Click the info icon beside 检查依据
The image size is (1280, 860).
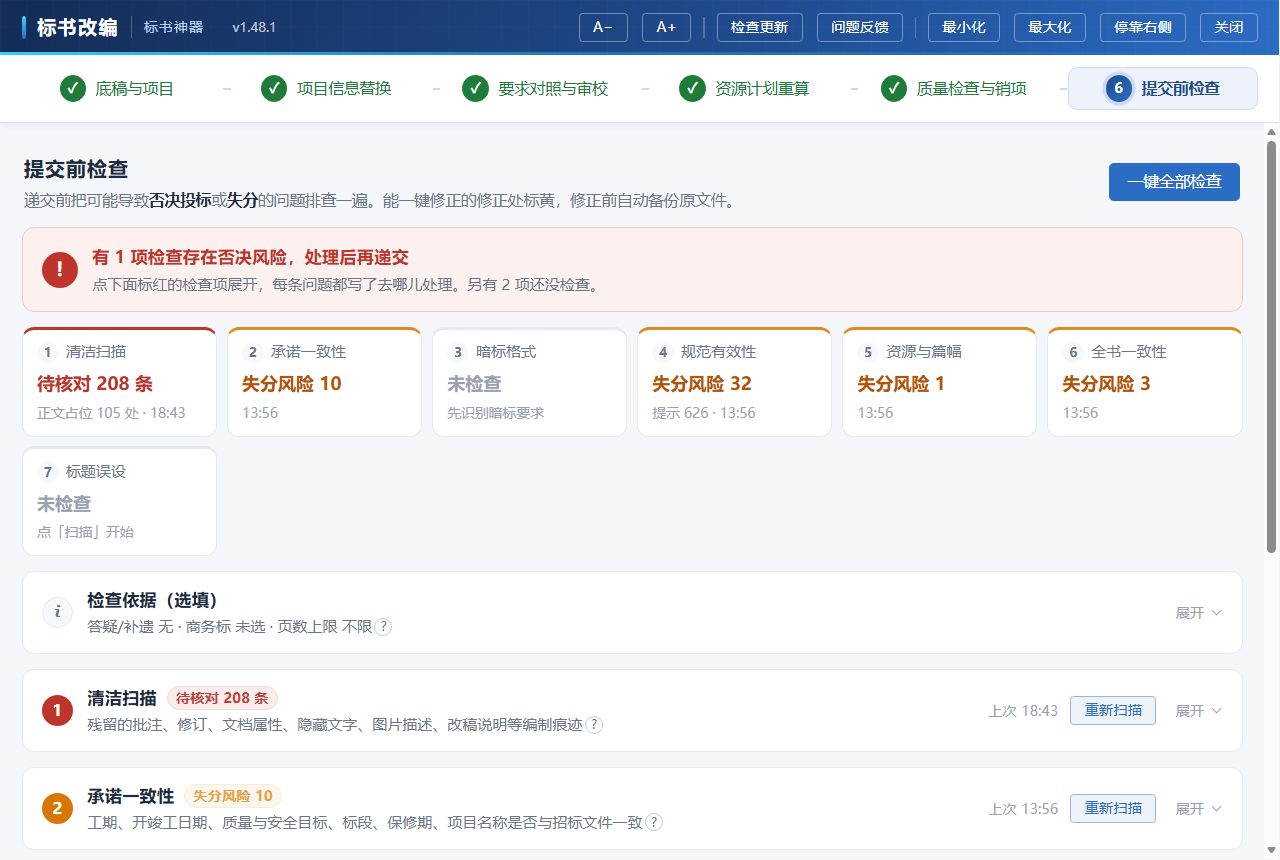tap(57, 612)
